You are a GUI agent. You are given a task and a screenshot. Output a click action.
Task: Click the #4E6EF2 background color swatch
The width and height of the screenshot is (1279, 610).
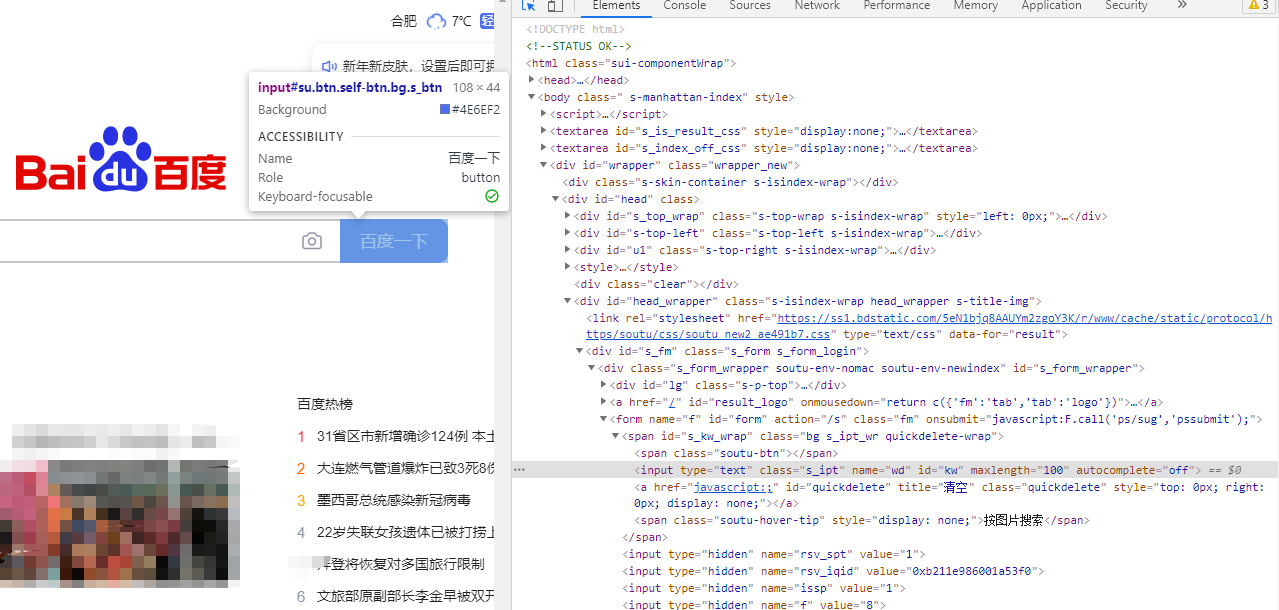tap(445, 109)
